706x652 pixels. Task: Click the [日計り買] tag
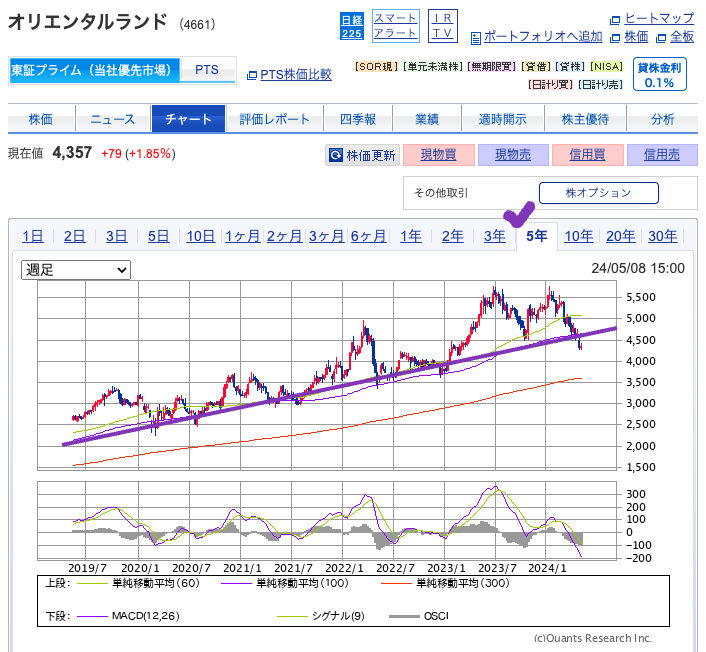coord(550,84)
